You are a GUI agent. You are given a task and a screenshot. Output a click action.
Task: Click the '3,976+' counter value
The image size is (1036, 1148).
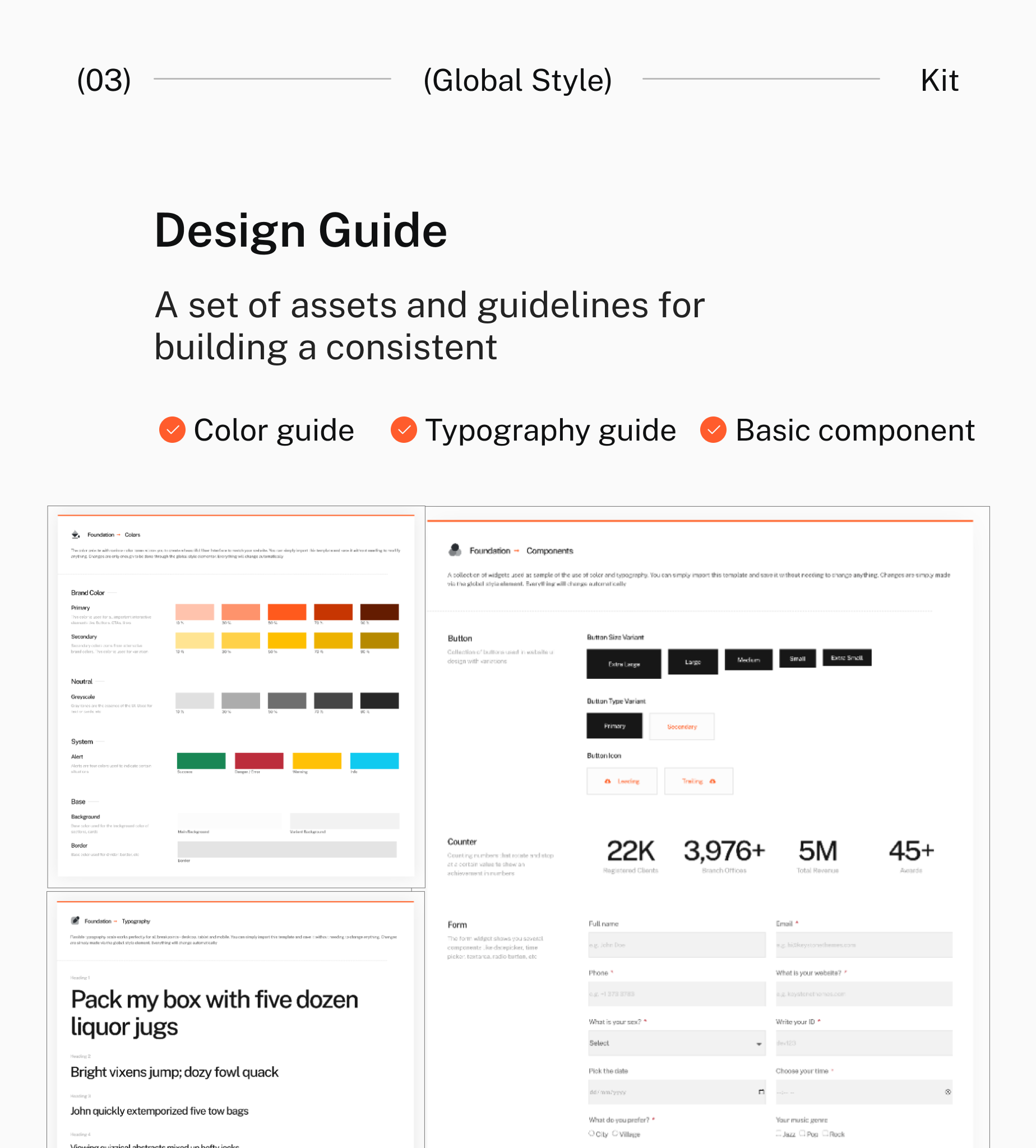[724, 851]
